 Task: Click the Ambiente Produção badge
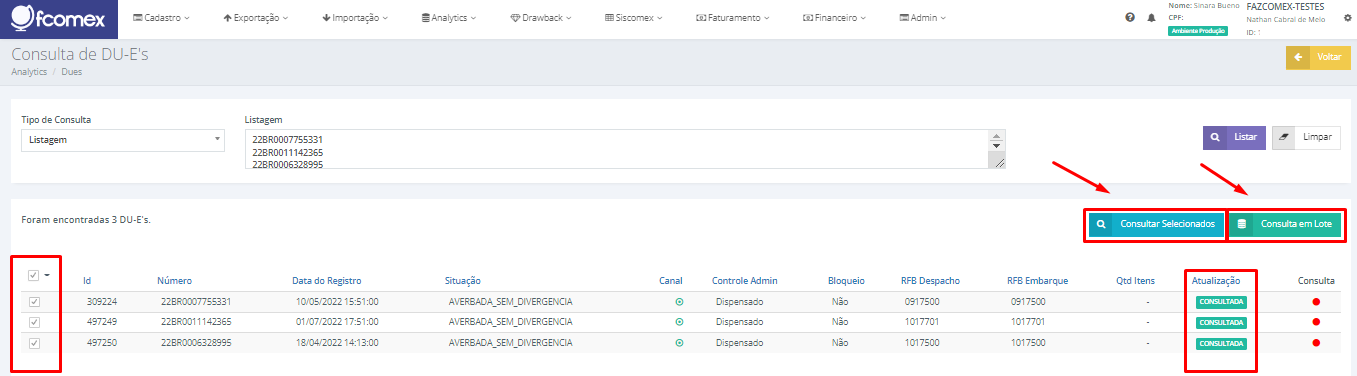click(x=1197, y=30)
